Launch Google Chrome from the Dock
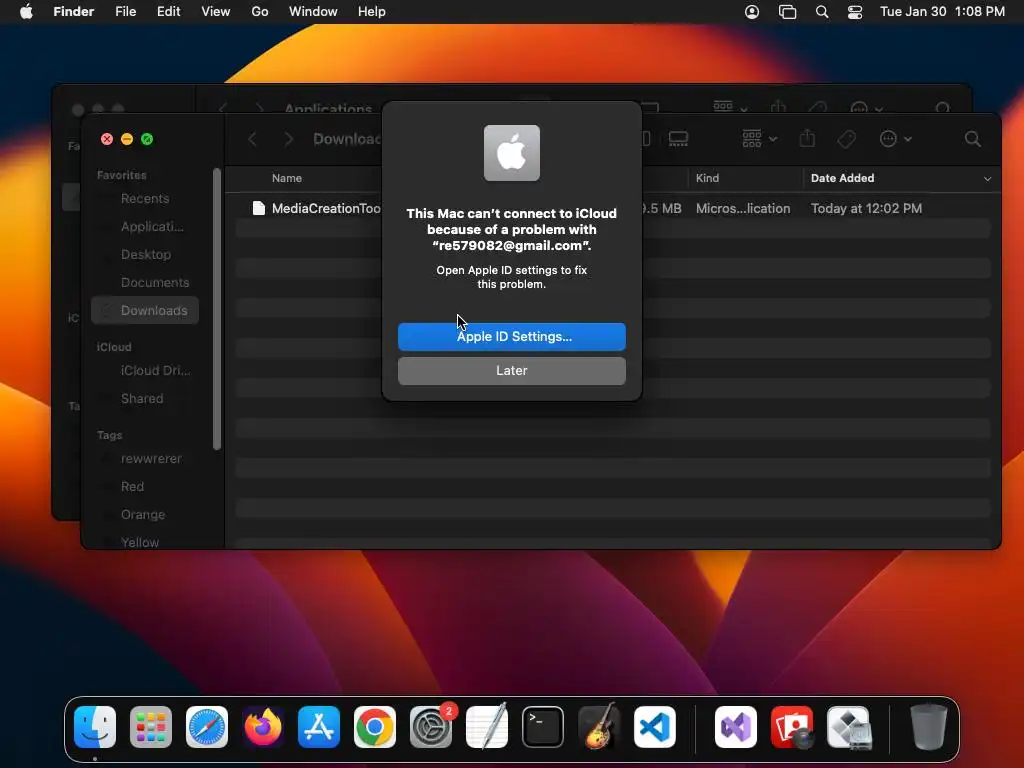This screenshot has width=1024, height=768. (x=375, y=727)
